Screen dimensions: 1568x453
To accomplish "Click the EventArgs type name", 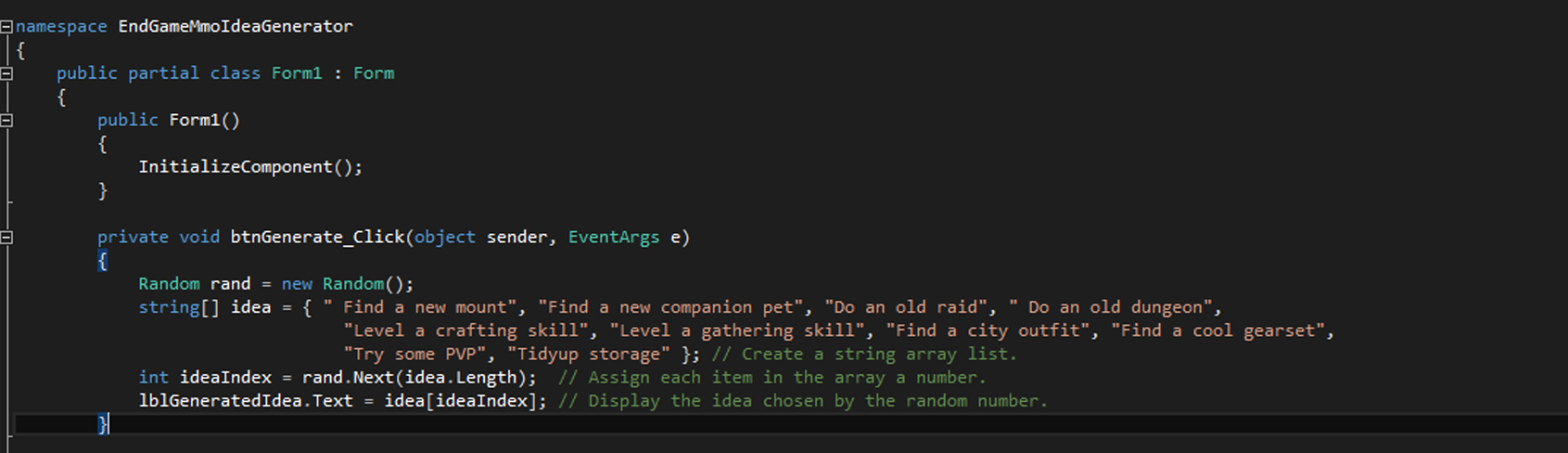I will click(613, 238).
